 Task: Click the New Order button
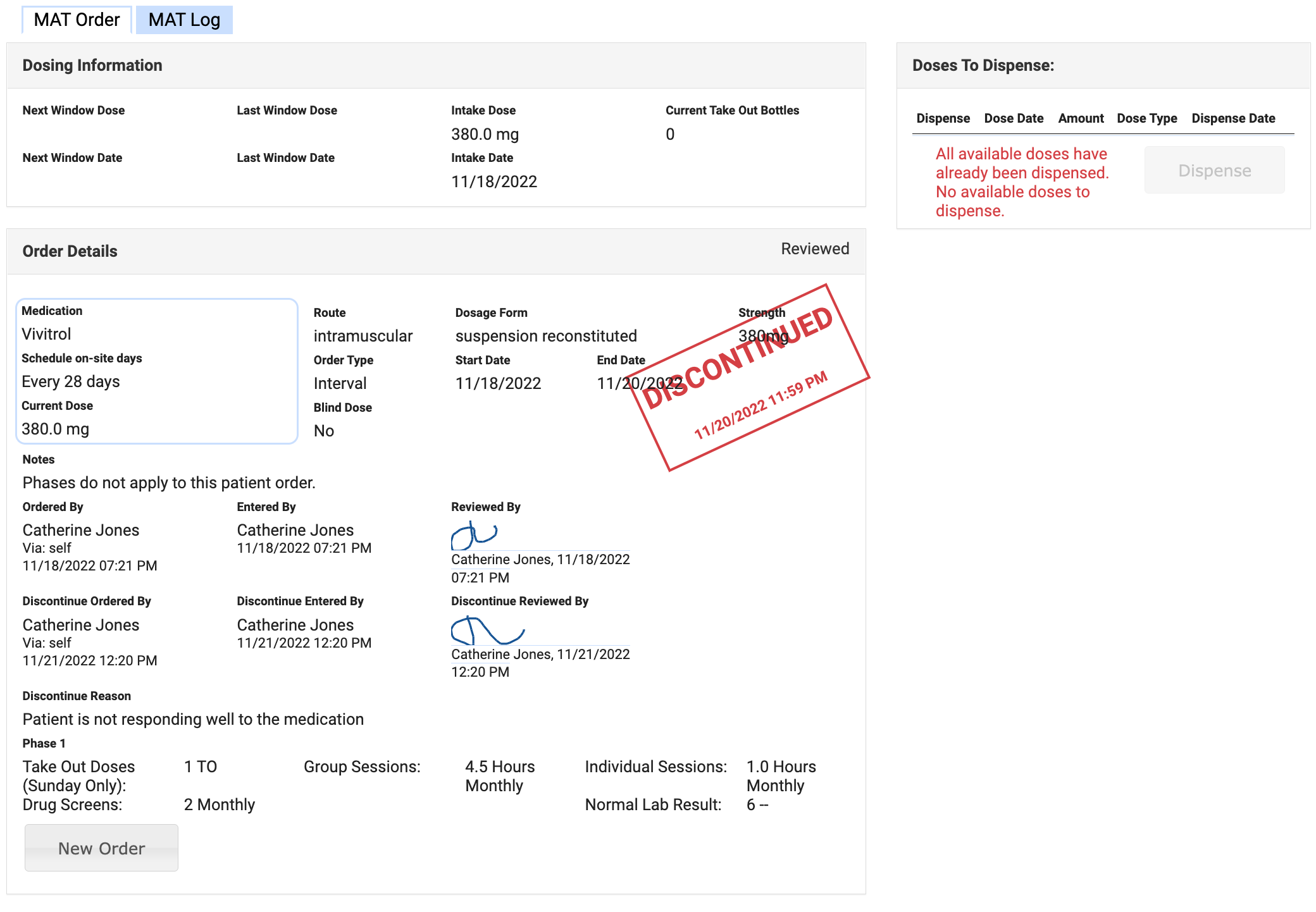pyautogui.click(x=101, y=847)
